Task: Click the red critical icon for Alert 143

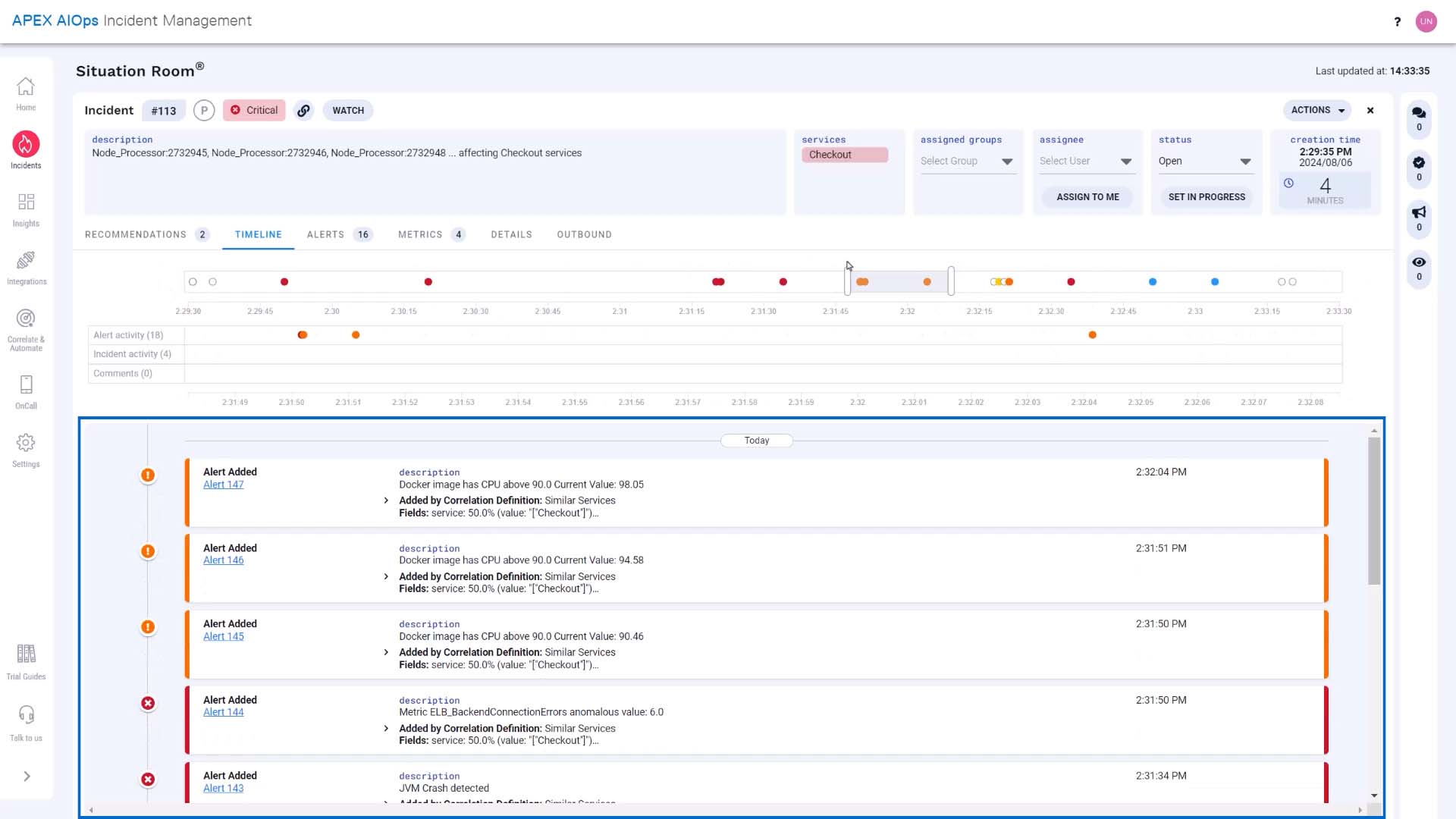Action: [x=148, y=779]
